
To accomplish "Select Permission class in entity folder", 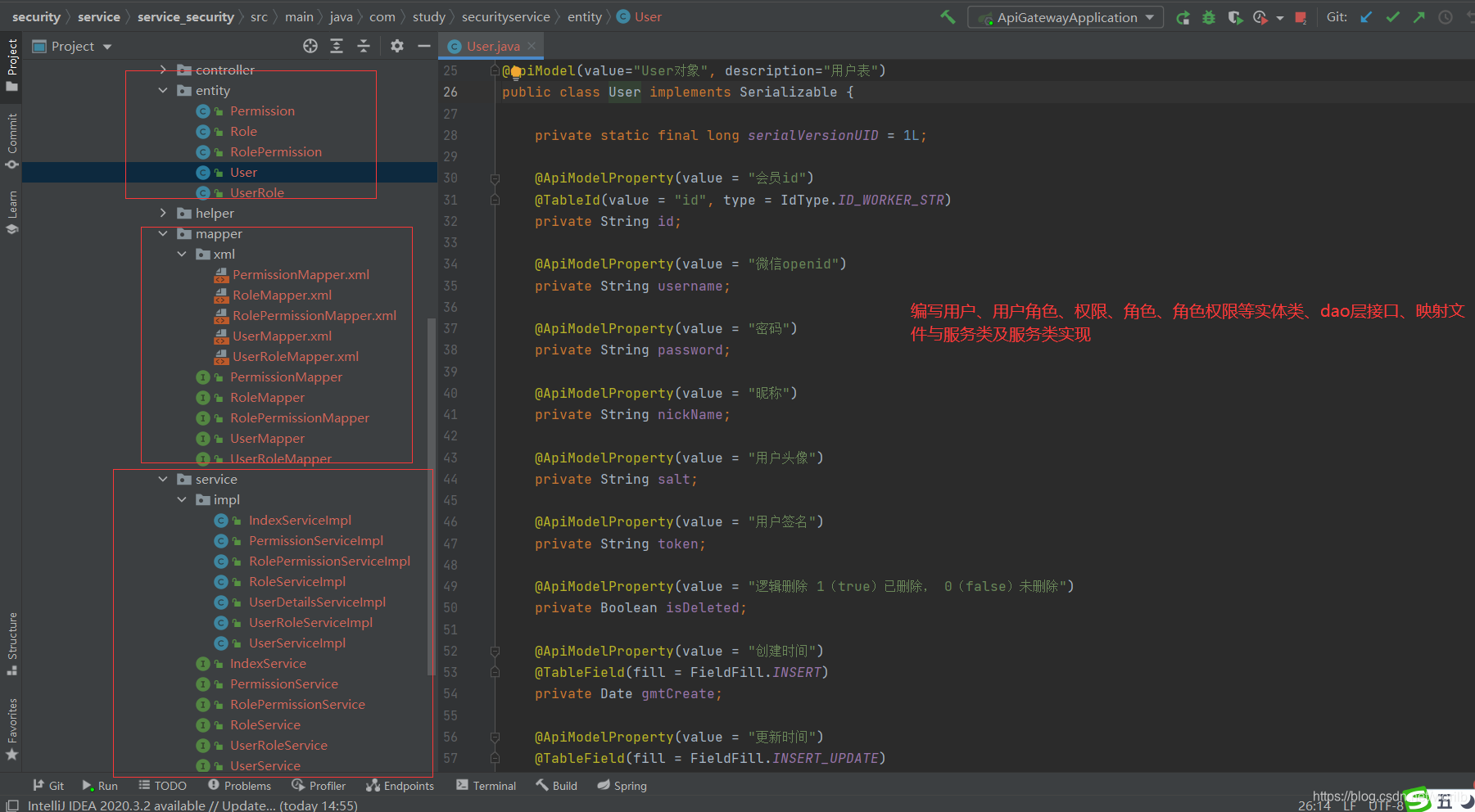I will 262,111.
